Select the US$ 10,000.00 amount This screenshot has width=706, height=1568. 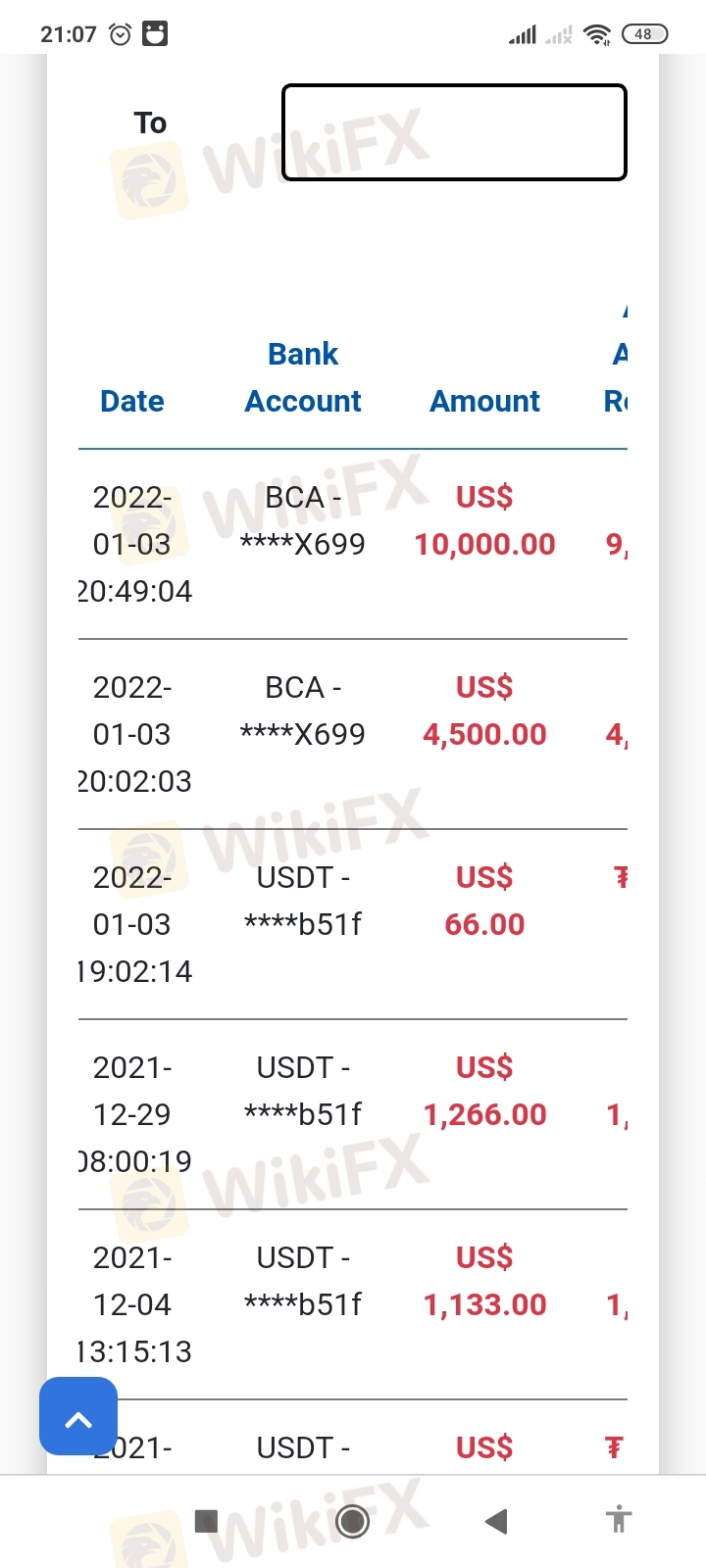click(484, 521)
